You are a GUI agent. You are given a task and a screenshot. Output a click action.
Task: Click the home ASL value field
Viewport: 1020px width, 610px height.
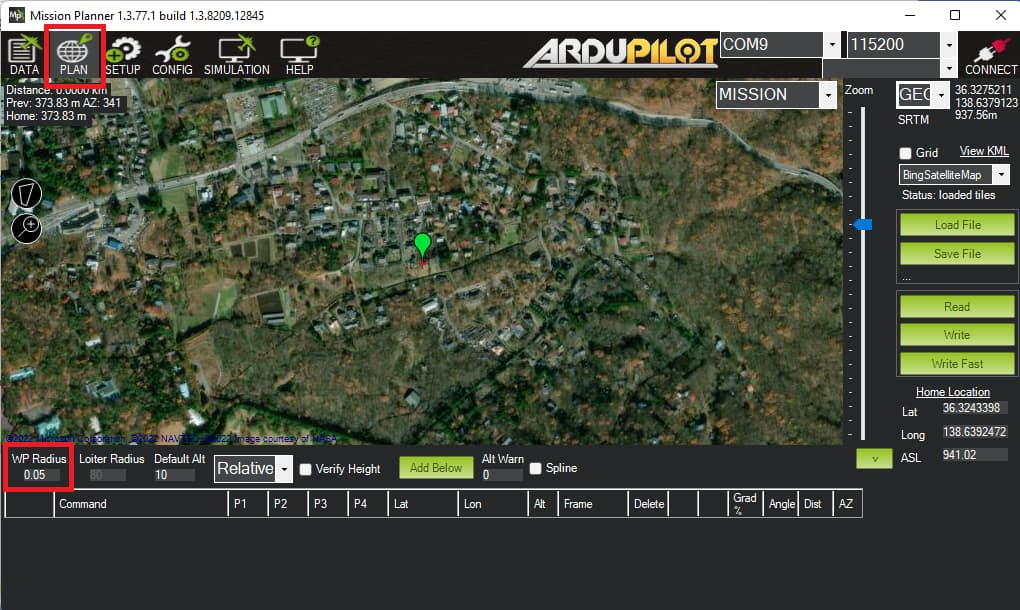[974, 455]
